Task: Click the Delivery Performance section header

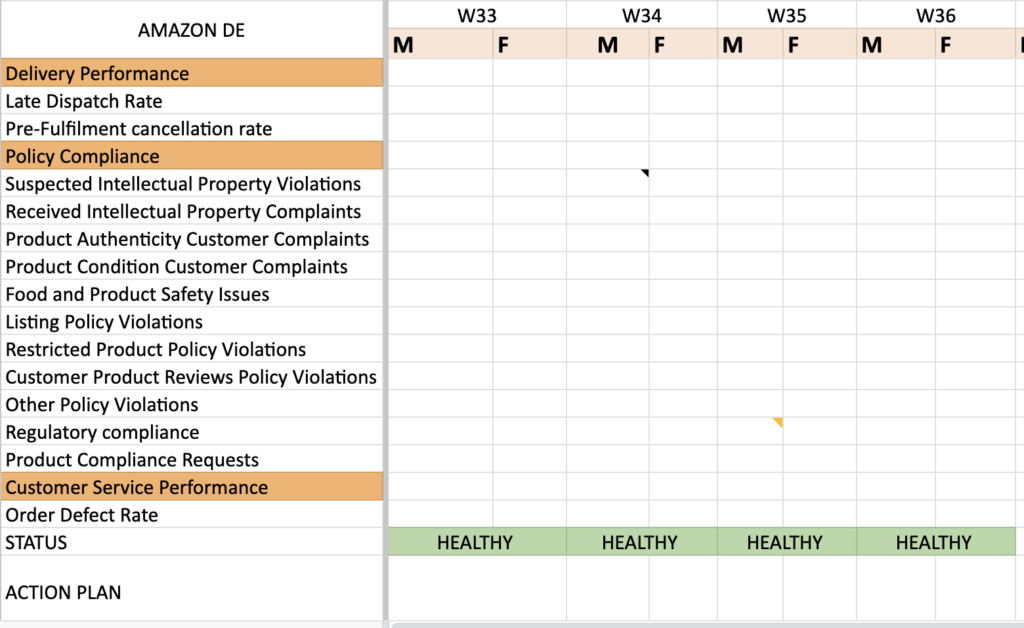Action: point(192,72)
